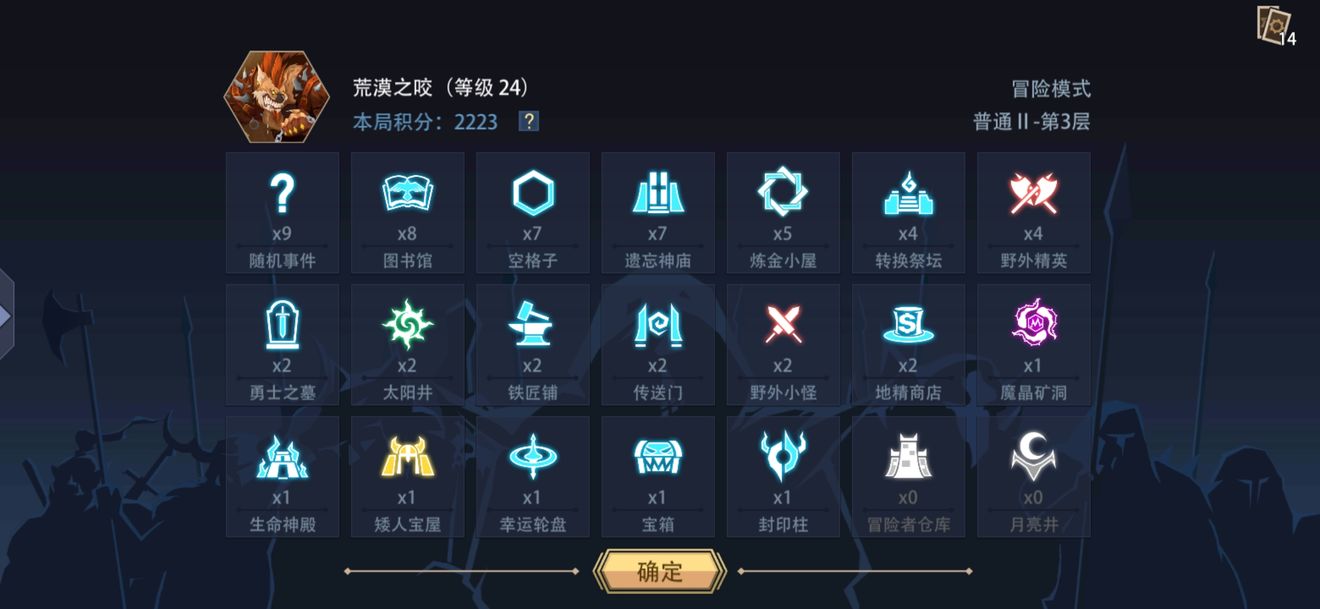
Task: Select the 转换祭坛 altar icon
Action: pyautogui.click(x=908, y=193)
